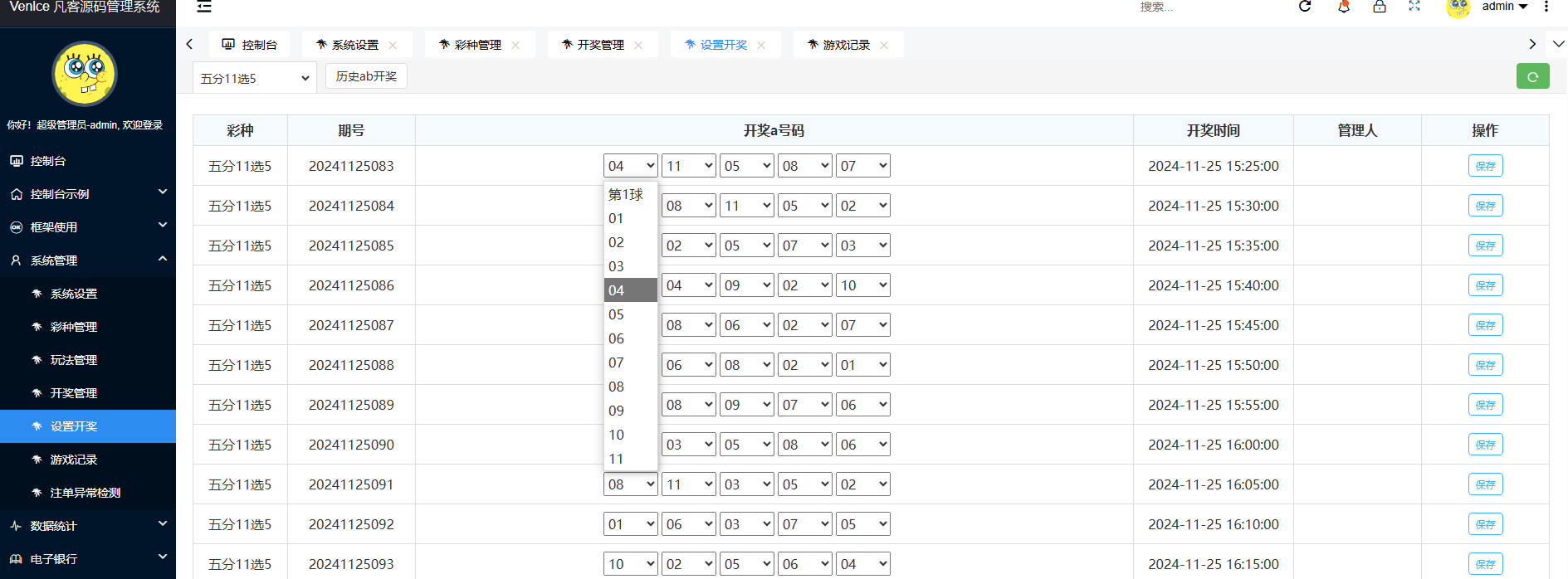
Task: Switch to the 开奖管理 tab
Action: tap(600, 45)
